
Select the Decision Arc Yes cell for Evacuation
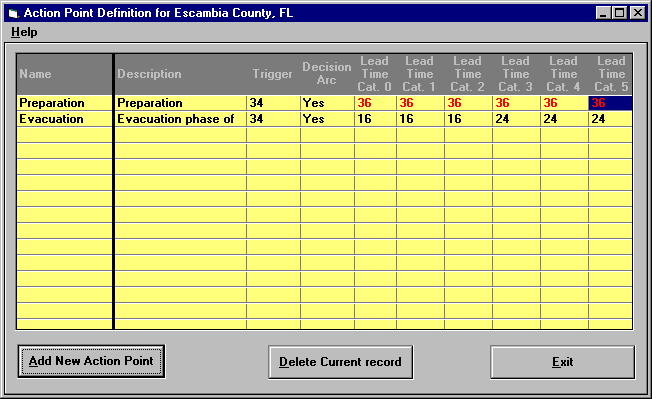pyautogui.click(x=328, y=119)
